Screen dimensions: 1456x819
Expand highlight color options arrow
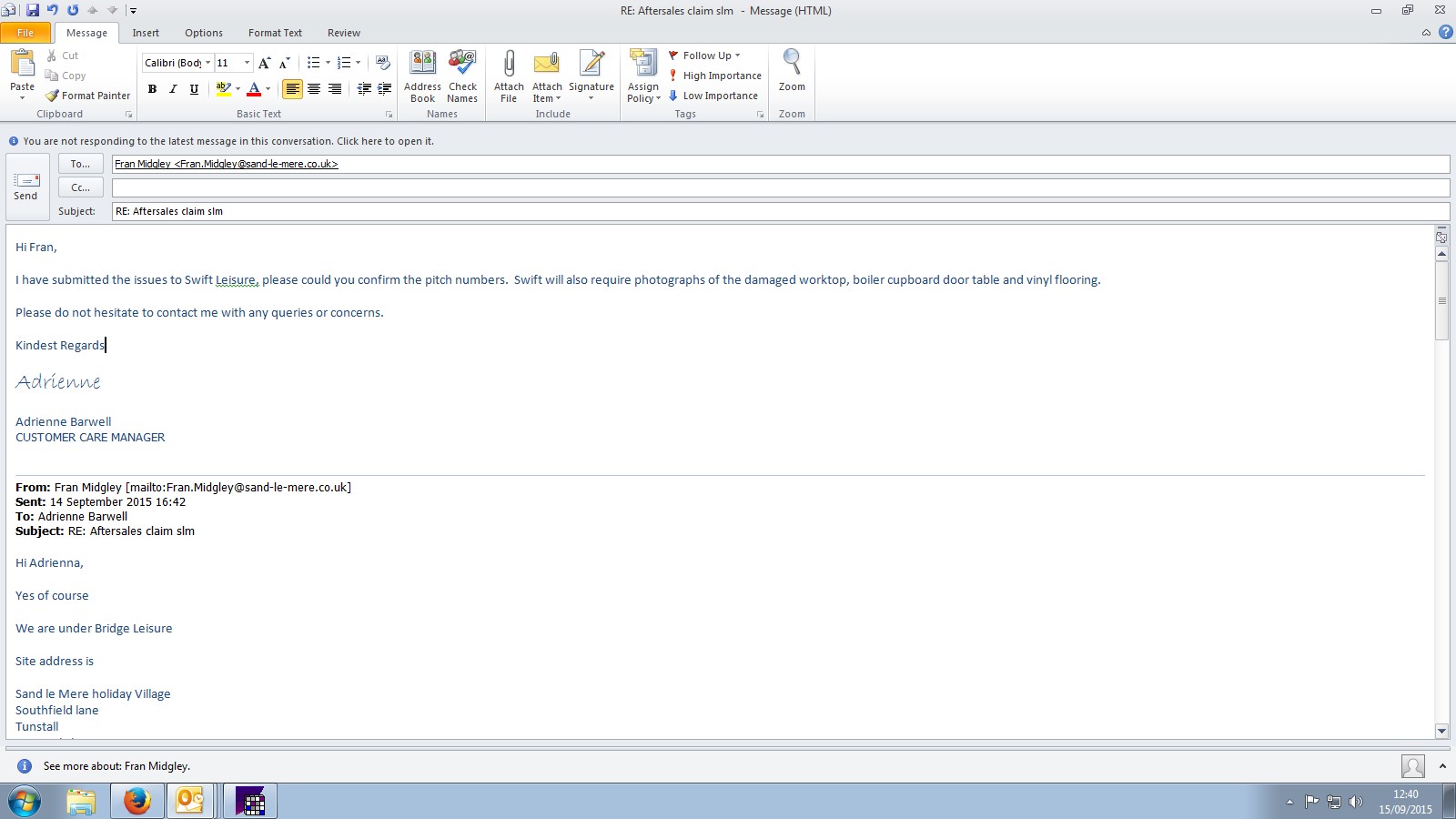pyautogui.click(x=238, y=89)
